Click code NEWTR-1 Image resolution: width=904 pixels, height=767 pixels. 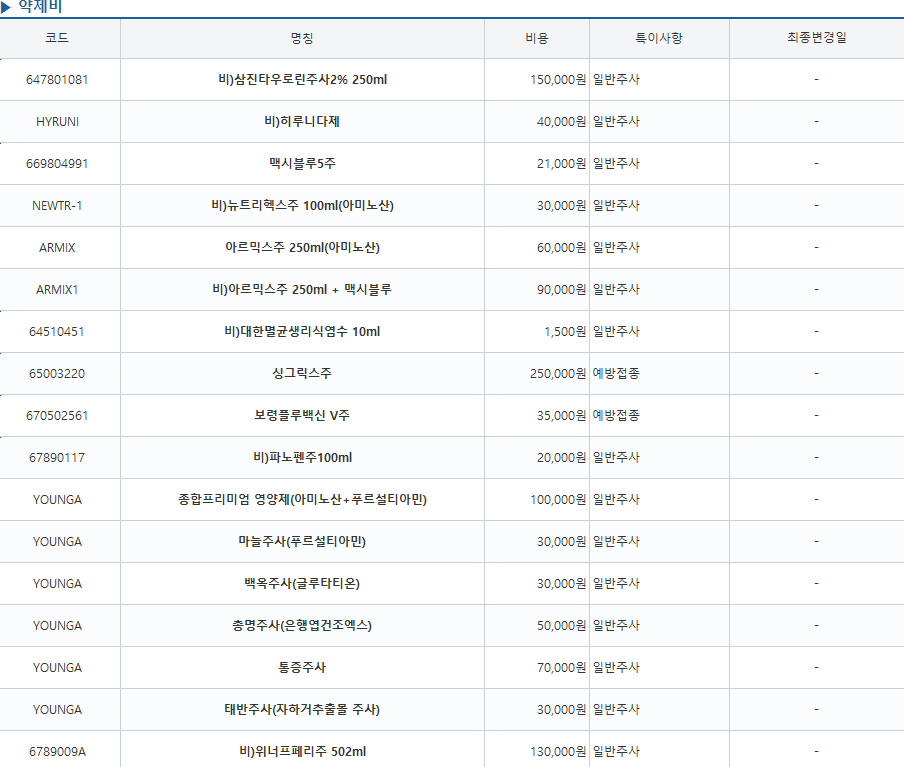click(57, 206)
